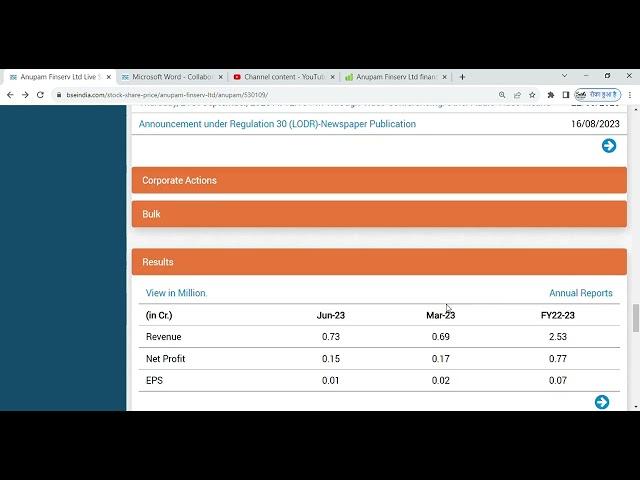The width and height of the screenshot is (640, 480).
Task: Share this page using the share icon
Action: click(517, 95)
